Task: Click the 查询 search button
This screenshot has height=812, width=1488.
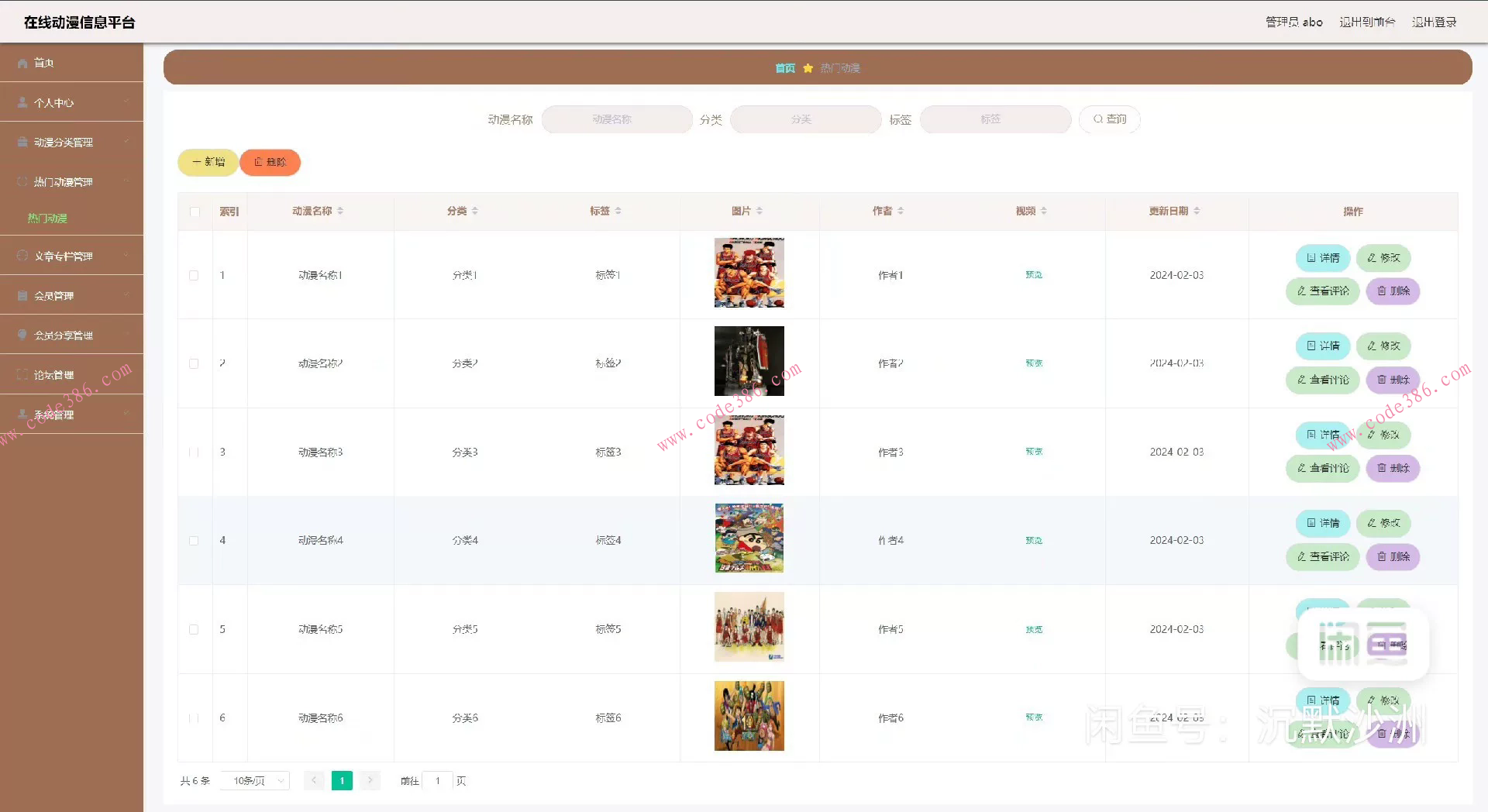Action: click(1109, 119)
